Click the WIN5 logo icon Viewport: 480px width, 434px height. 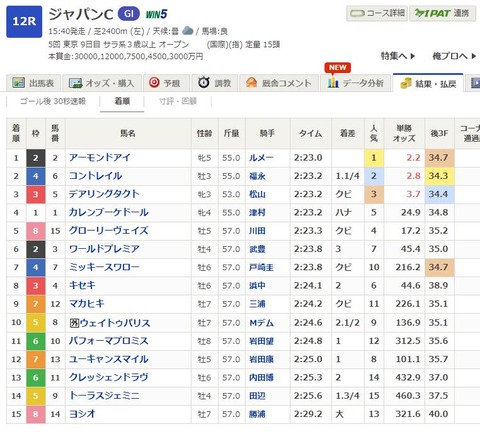tap(156, 14)
